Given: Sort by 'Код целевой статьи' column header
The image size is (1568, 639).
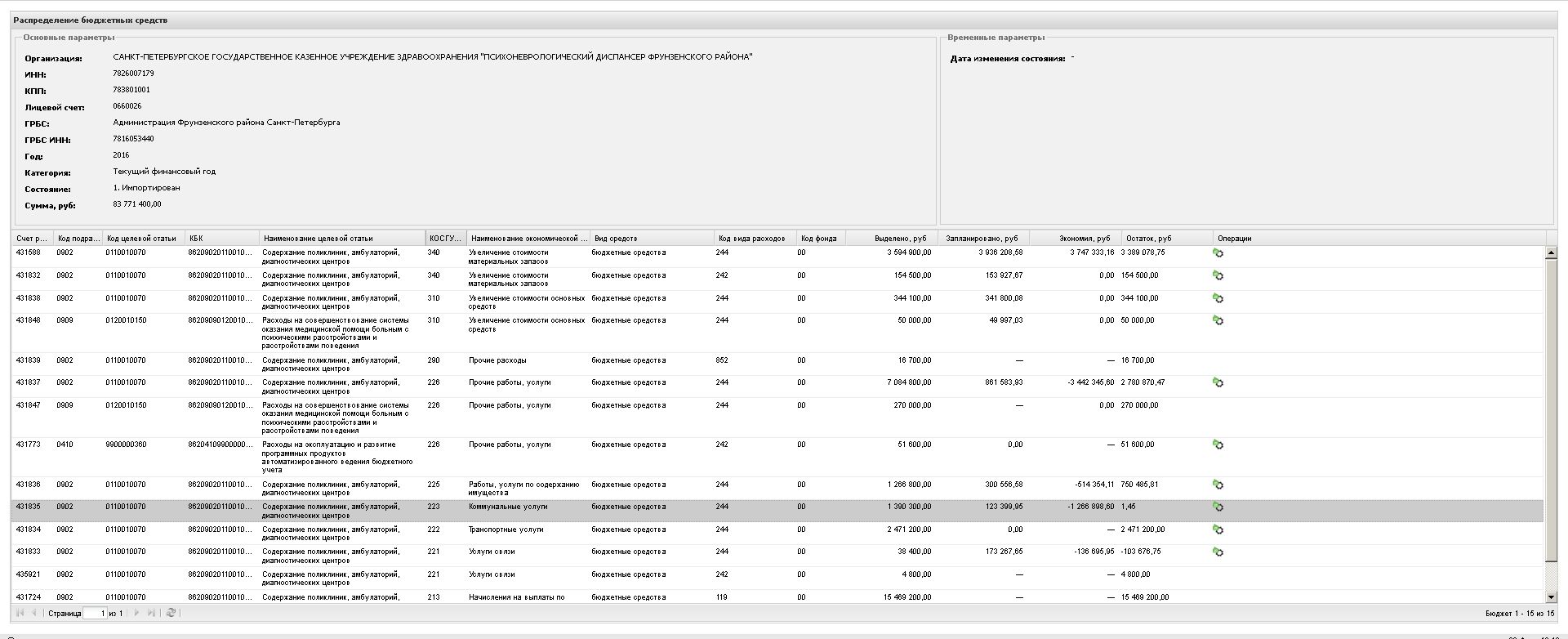Looking at the screenshot, I should point(143,239).
